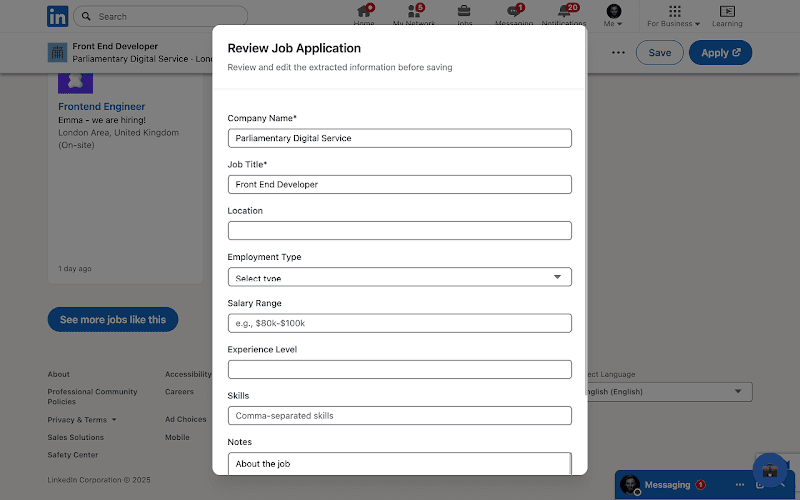Focus the Salary Range field
800x500 pixels.
pyautogui.click(x=399, y=323)
